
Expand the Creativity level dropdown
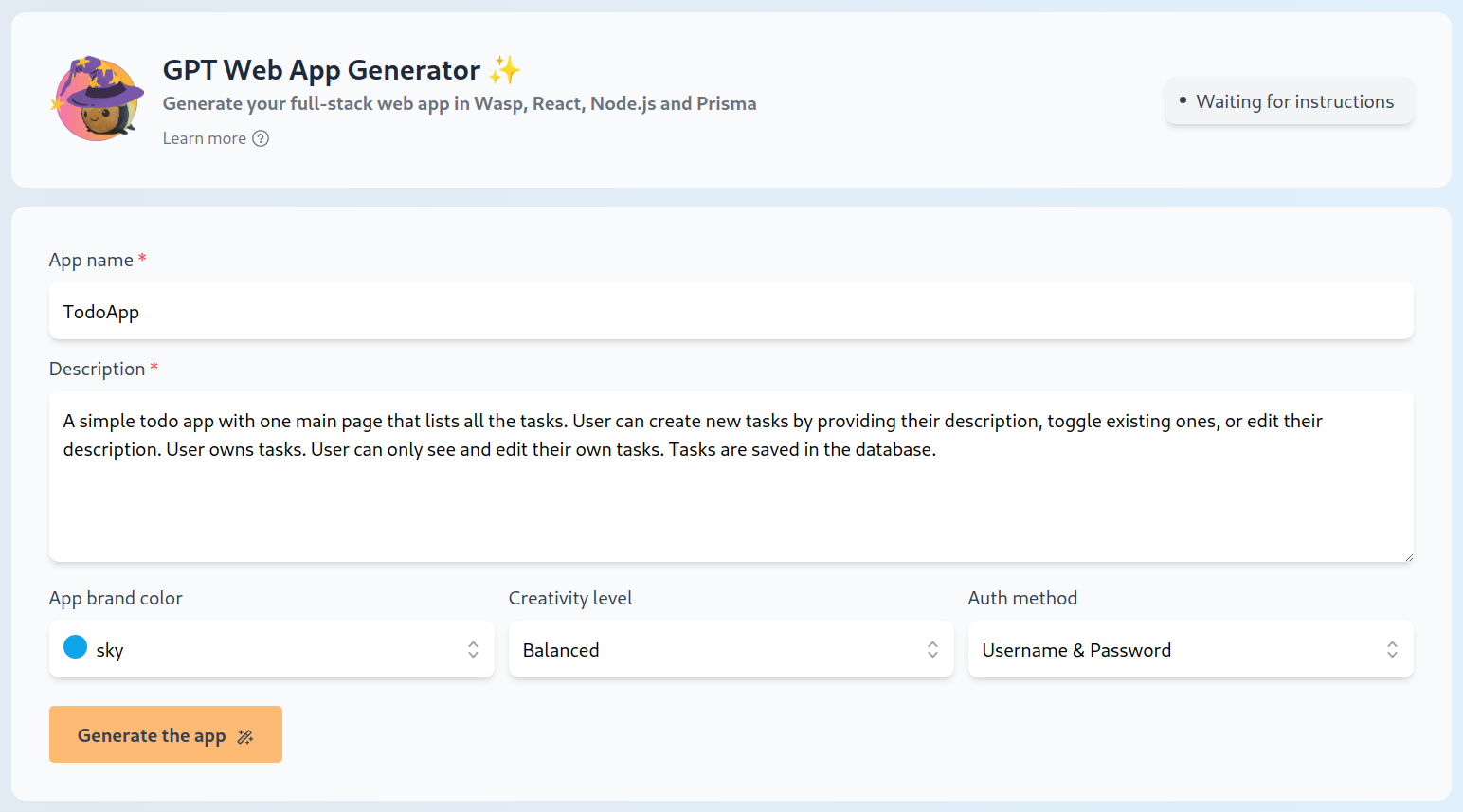(x=731, y=650)
